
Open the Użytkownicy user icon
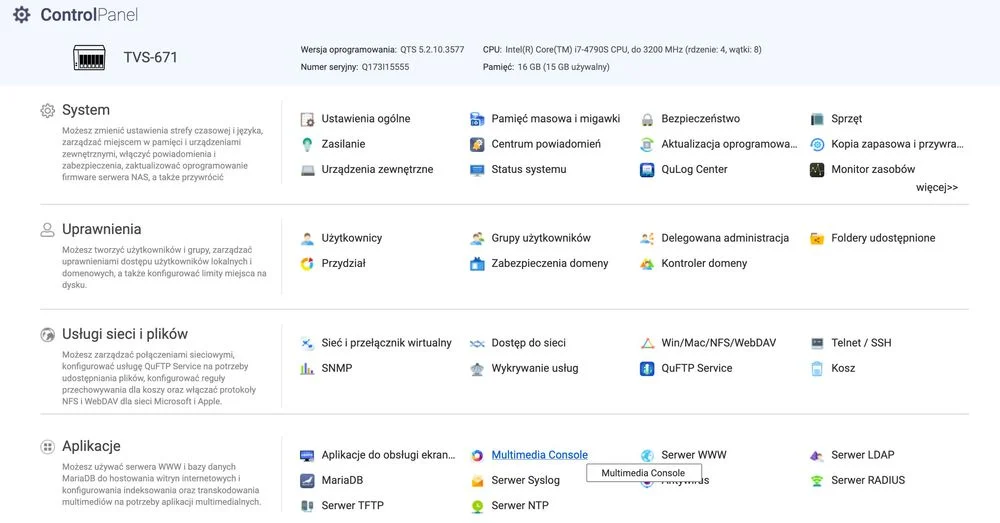[x=307, y=239]
